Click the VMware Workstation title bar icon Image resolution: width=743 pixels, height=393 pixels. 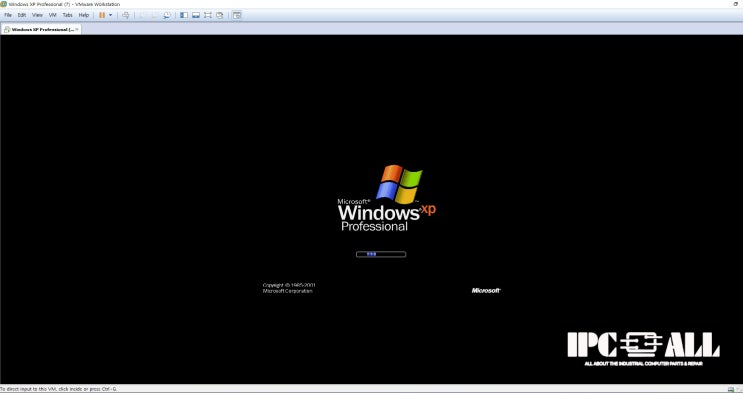[4, 4]
